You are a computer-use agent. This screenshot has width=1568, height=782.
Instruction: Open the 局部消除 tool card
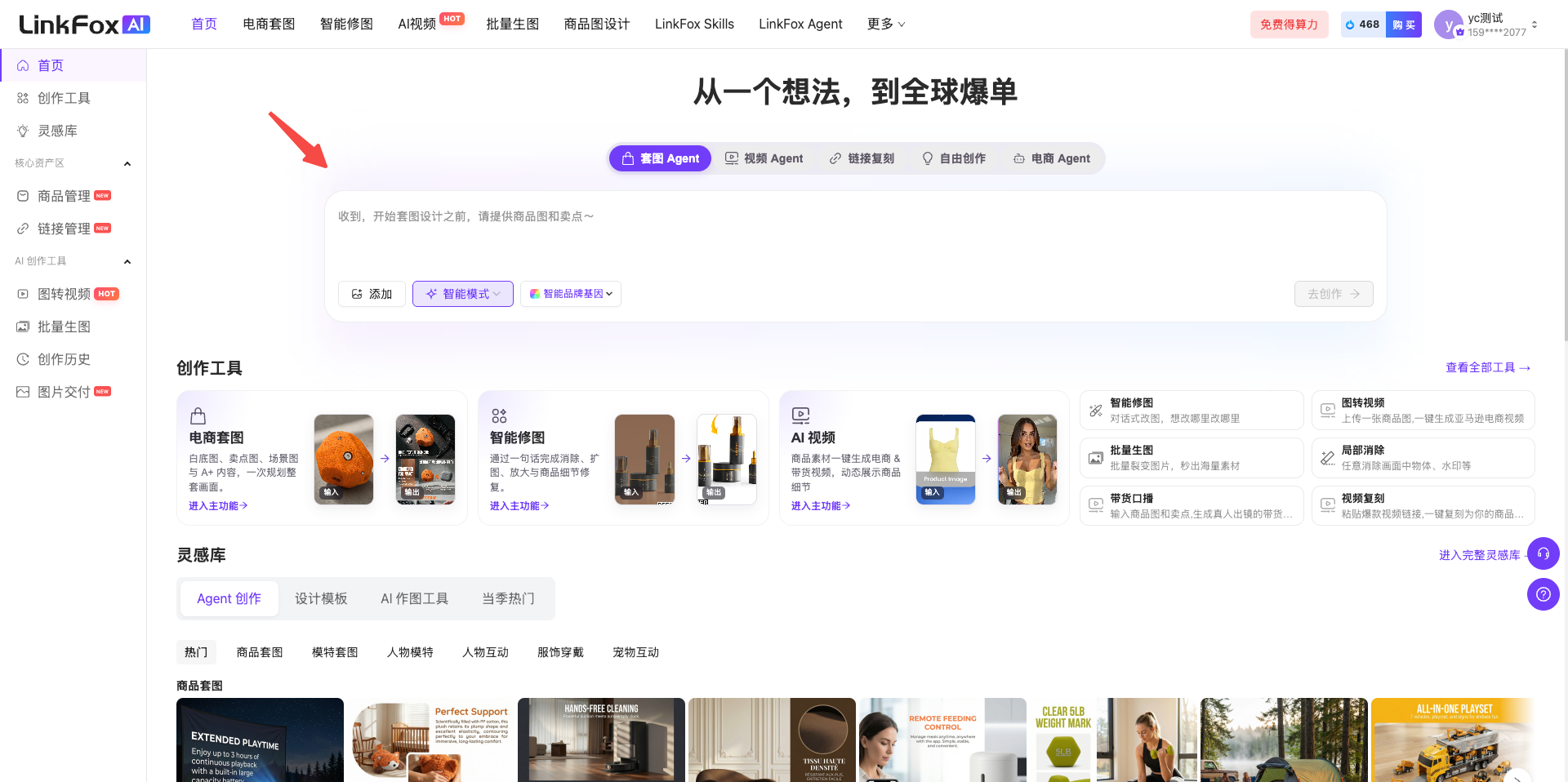(1423, 458)
